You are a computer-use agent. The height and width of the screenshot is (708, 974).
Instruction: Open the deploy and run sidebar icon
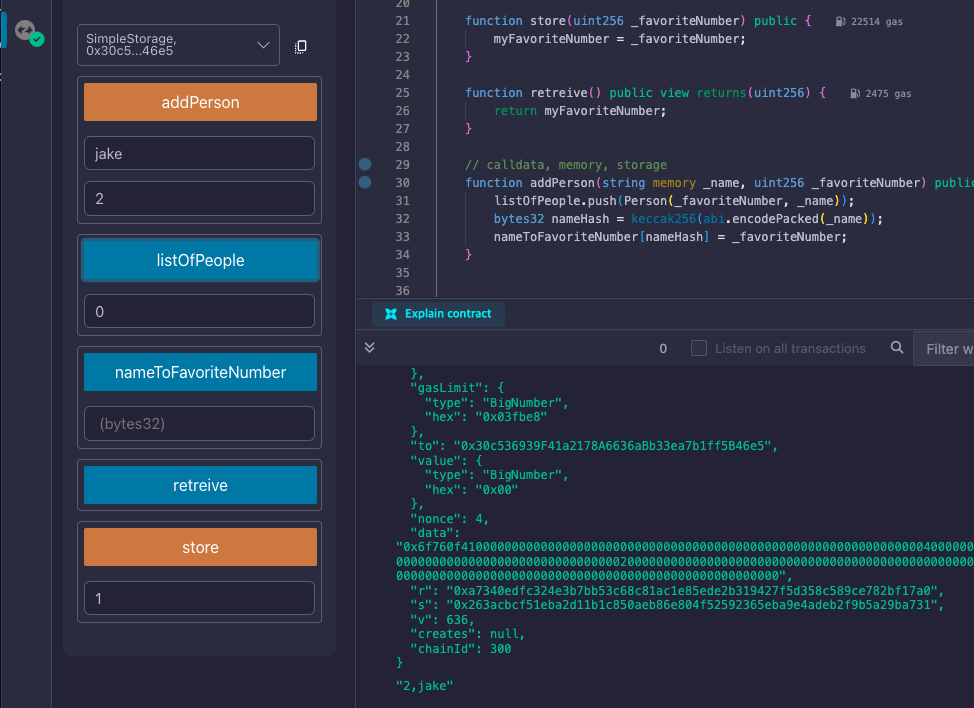pyautogui.click(x=29, y=33)
